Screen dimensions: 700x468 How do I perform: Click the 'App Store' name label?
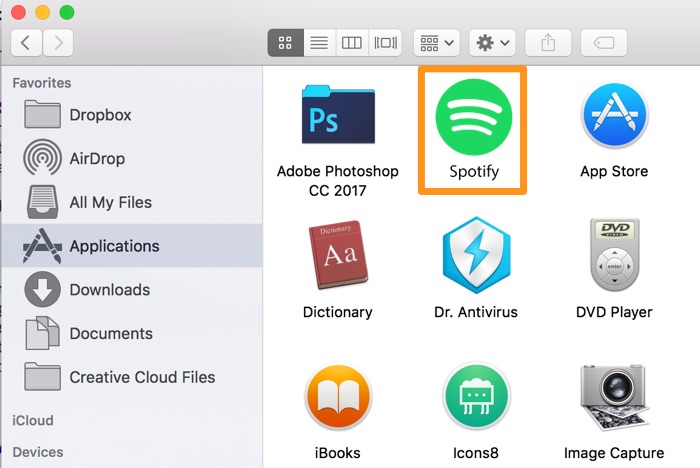pyautogui.click(x=614, y=171)
